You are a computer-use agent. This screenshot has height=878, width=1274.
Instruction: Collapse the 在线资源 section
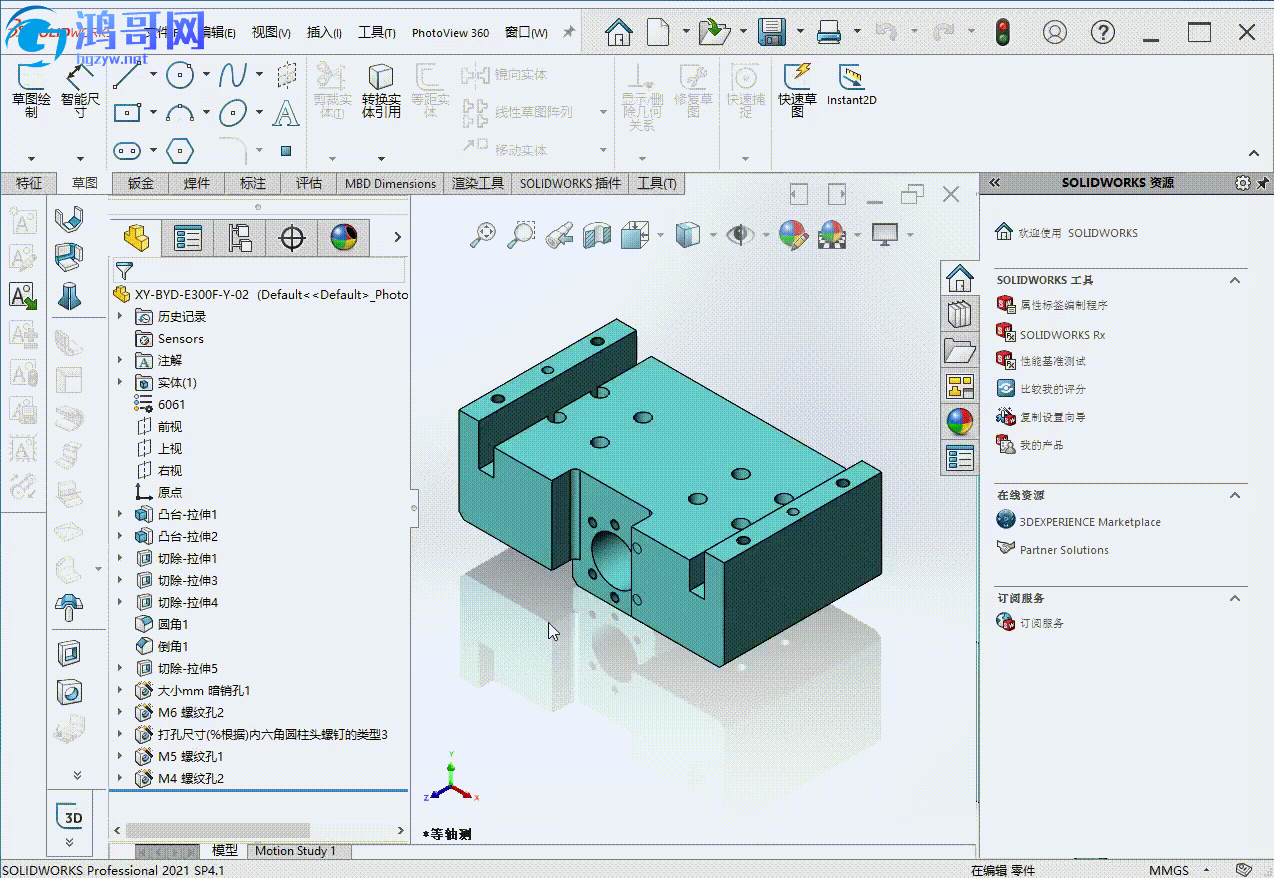tap(1235, 495)
